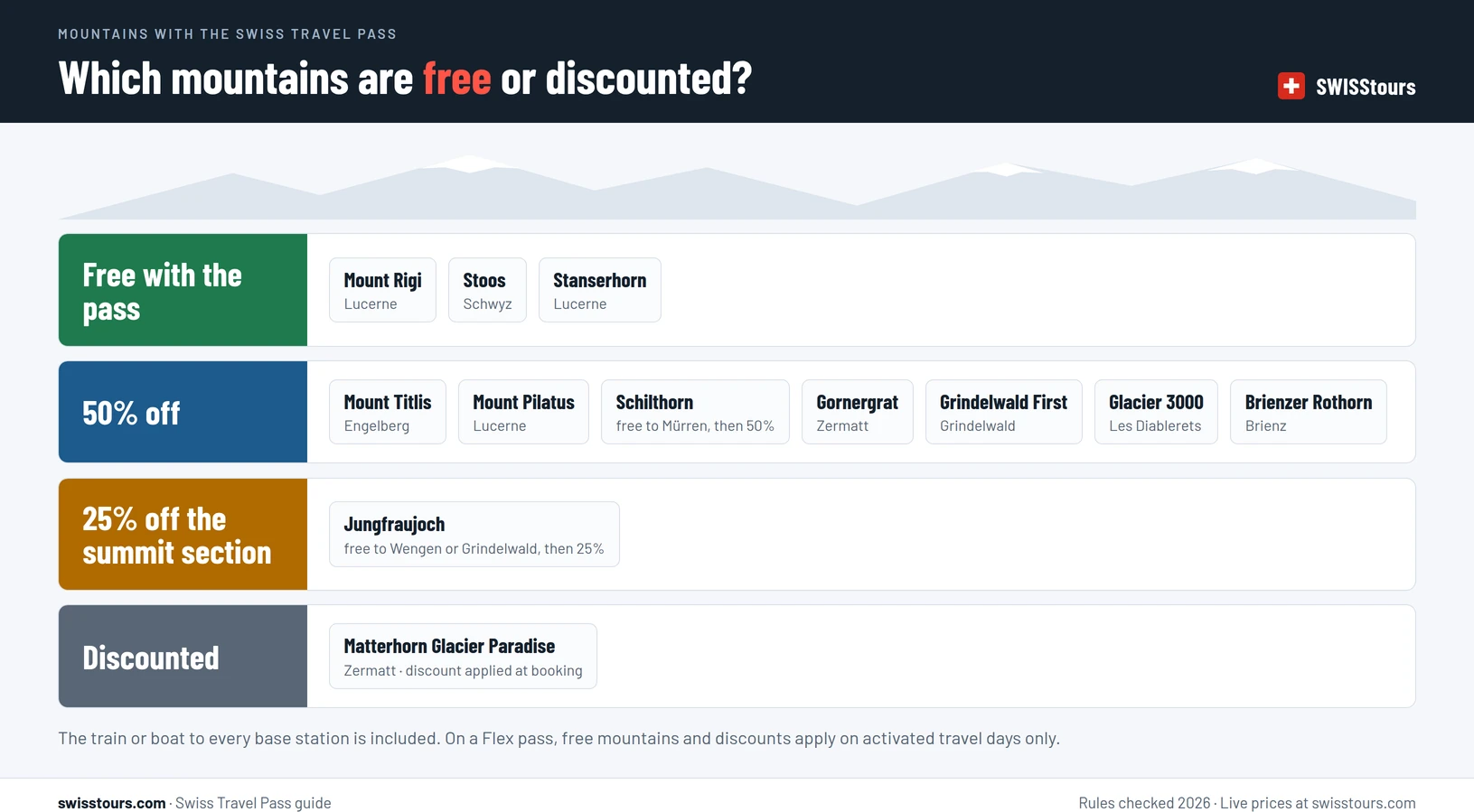This screenshot has width=1474, height=812.
Task: Select the Glacier 3000 card
Action: coord(1156,412)
